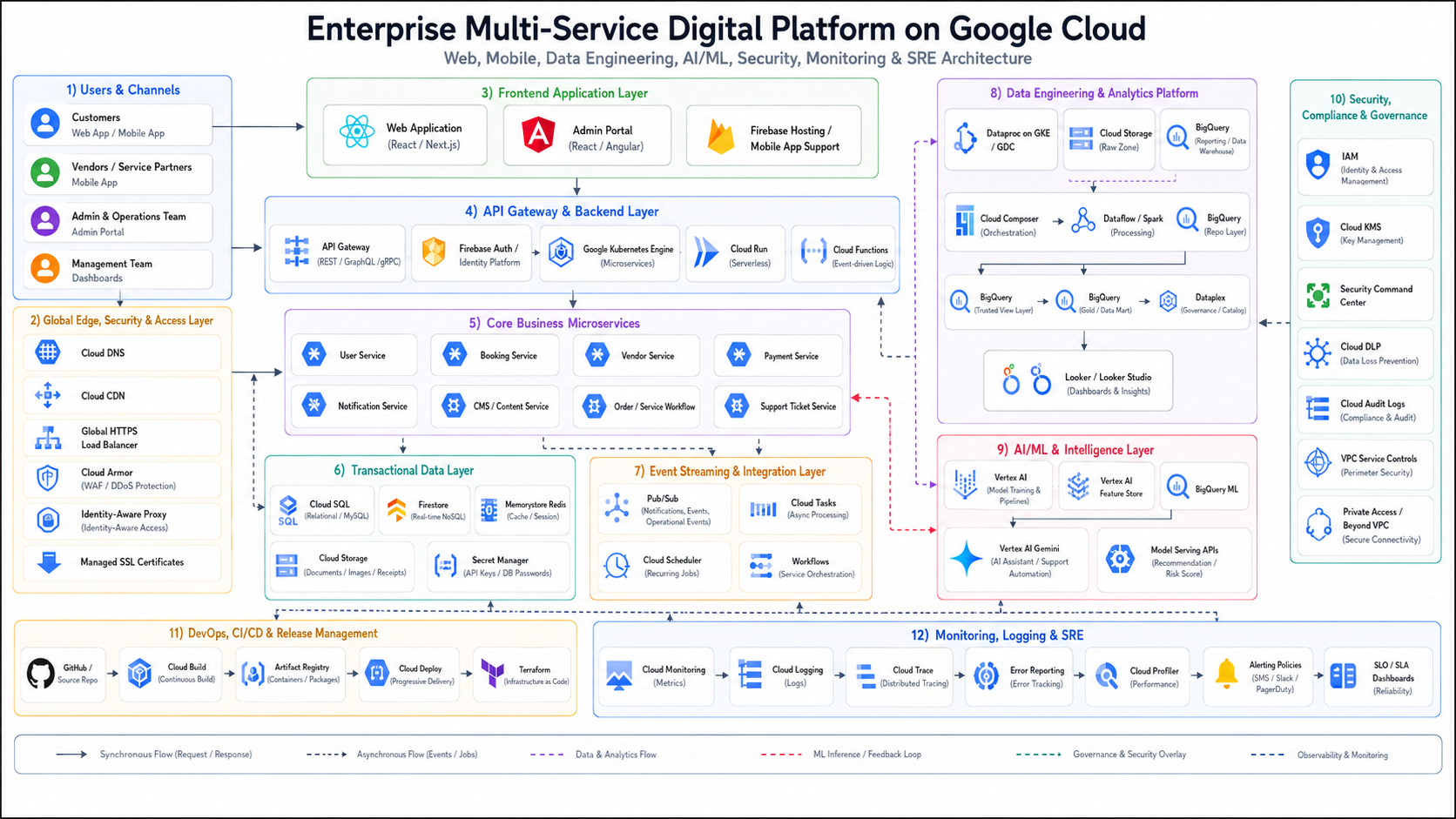Click the Cloud DLP icon
The width and height of the screenshot is (1456, 819).
[1318, 353]
